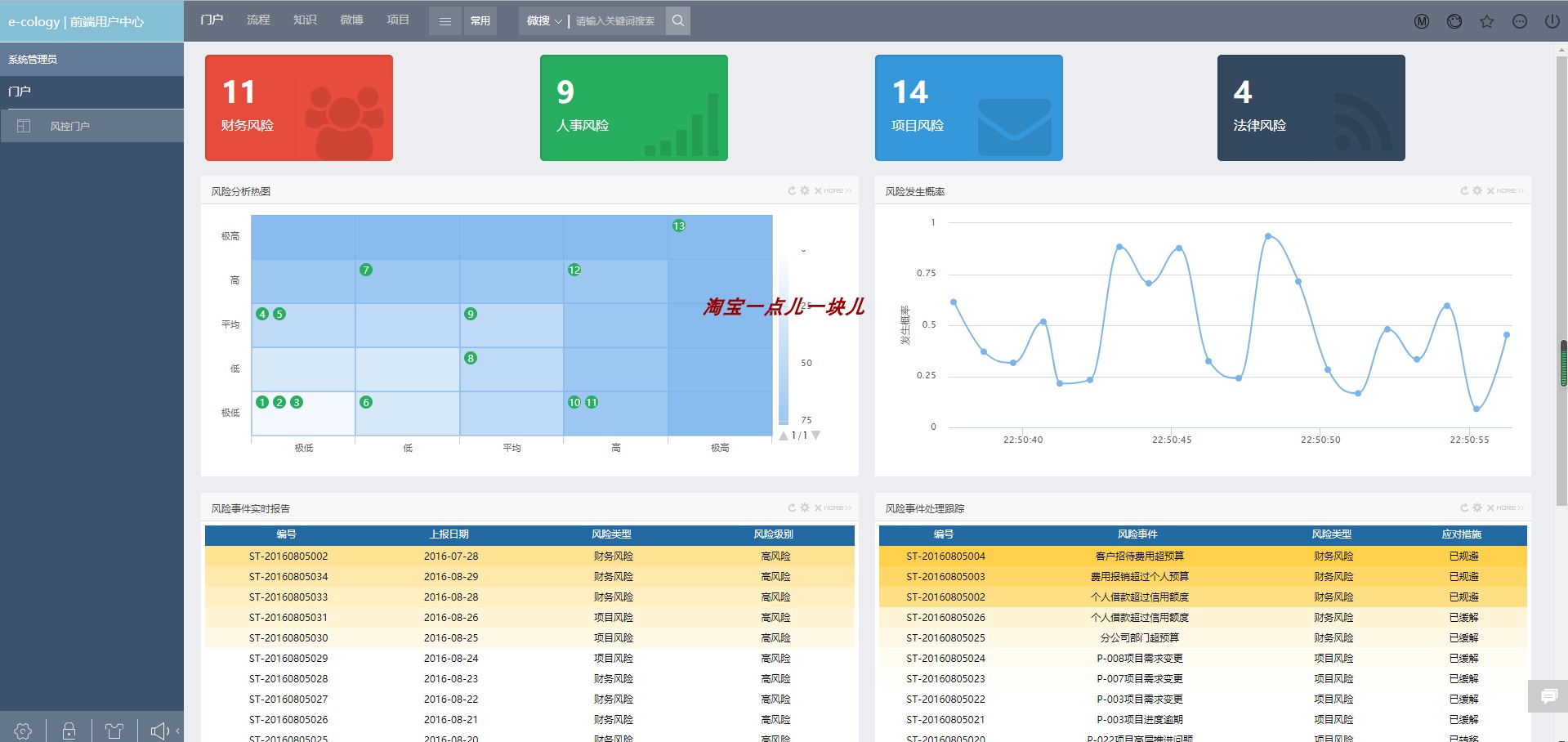Open settings gear of 风险发生概率 panel
Viewport: 1568px width, 742px height.
pos(1477,190)
